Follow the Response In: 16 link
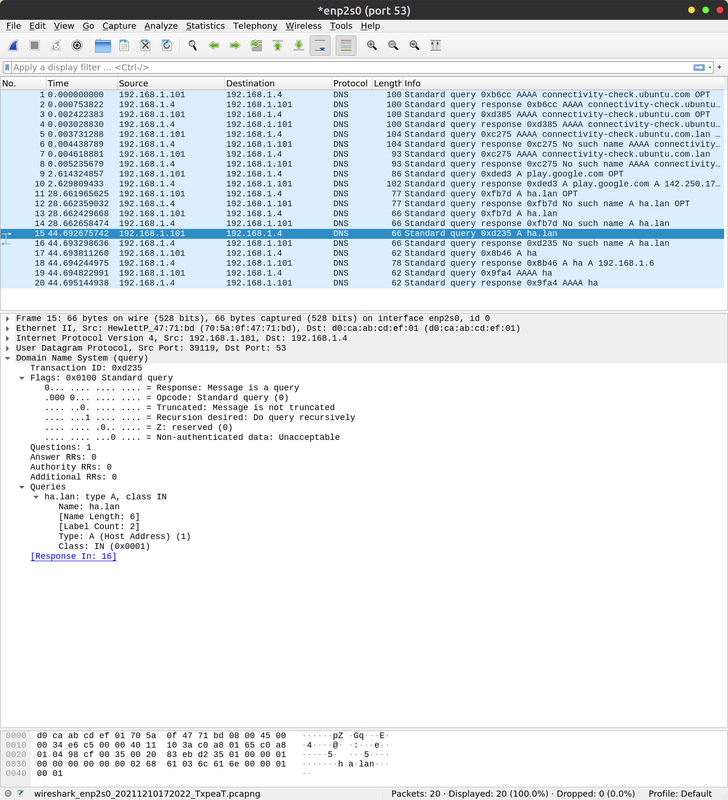728x800 pixels. click(x=73, y=556)
